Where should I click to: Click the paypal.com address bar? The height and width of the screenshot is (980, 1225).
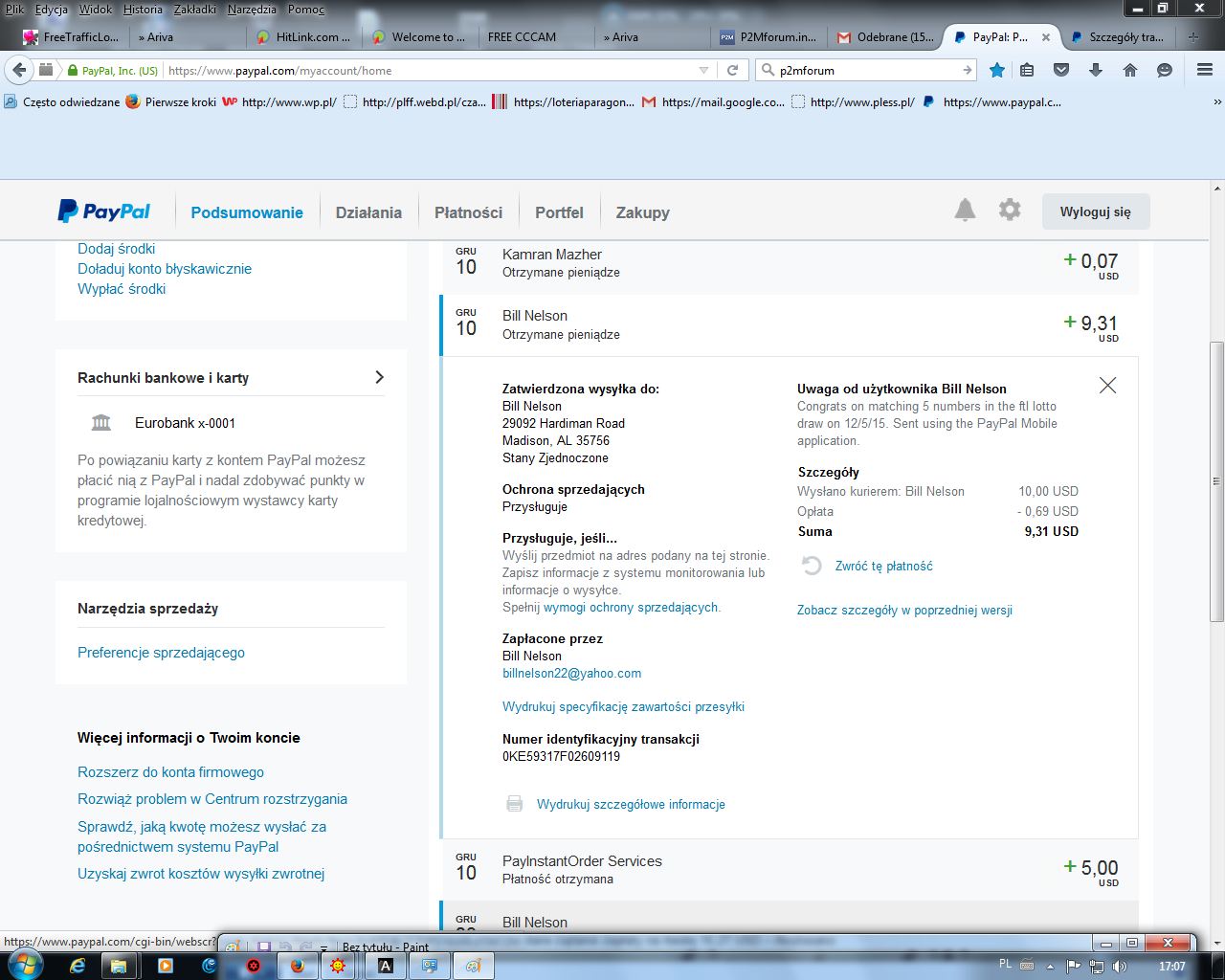coord(431,70)
